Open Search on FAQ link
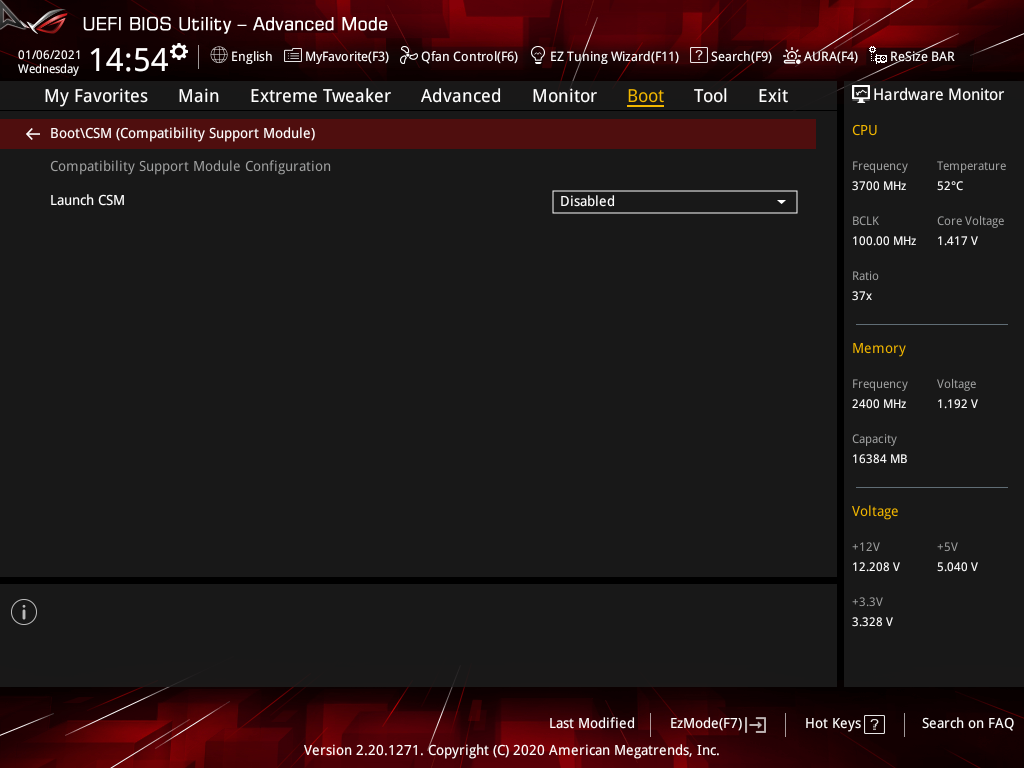1024x768 pixels. (x=967, y=724)
